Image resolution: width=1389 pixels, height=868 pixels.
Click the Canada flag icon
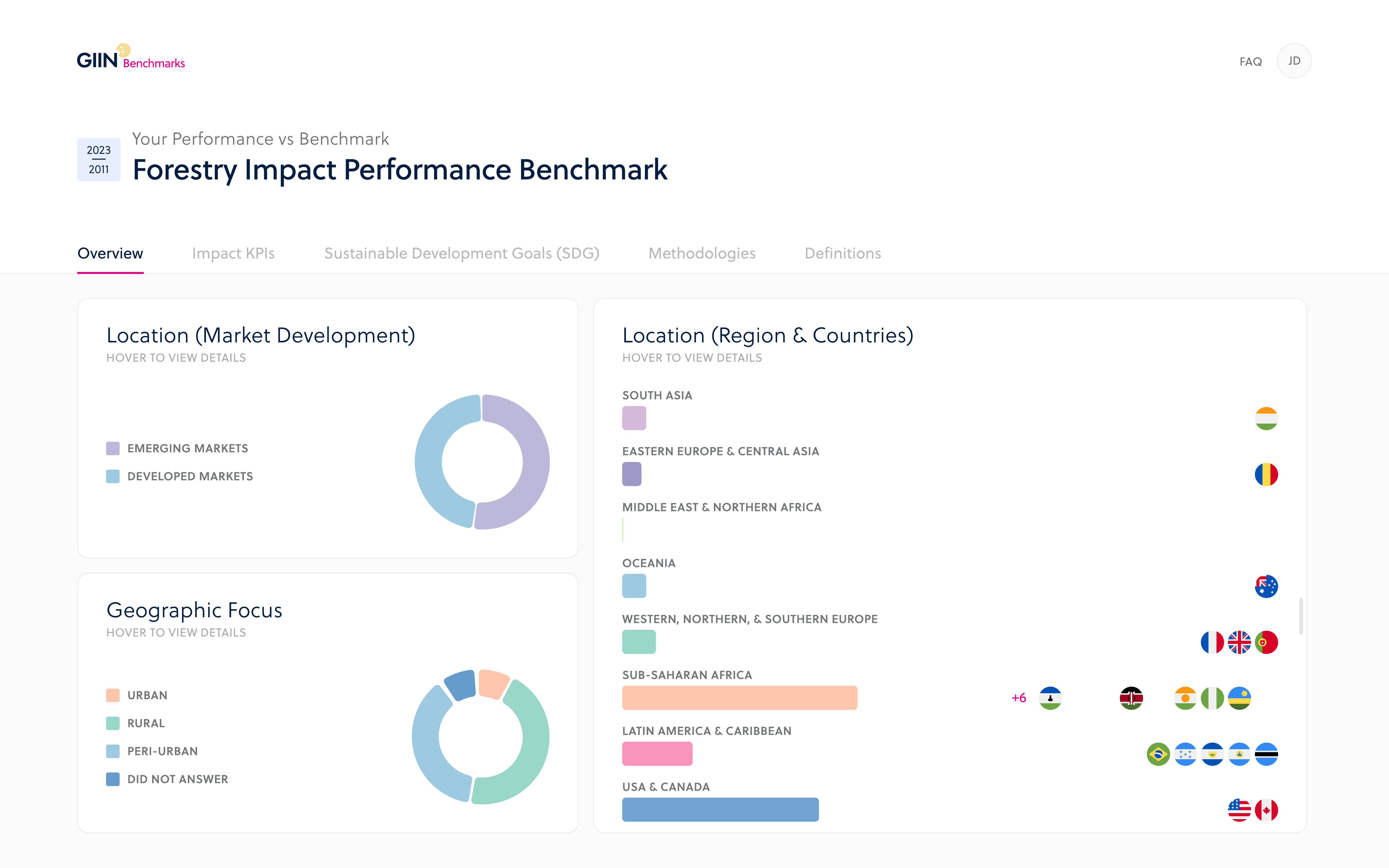tap(1266, 810)
